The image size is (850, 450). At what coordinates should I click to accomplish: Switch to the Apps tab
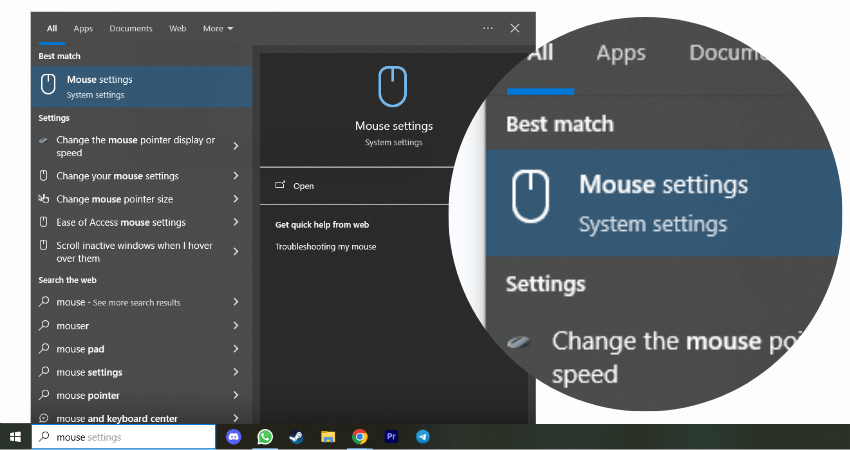[x=83, y=29]
